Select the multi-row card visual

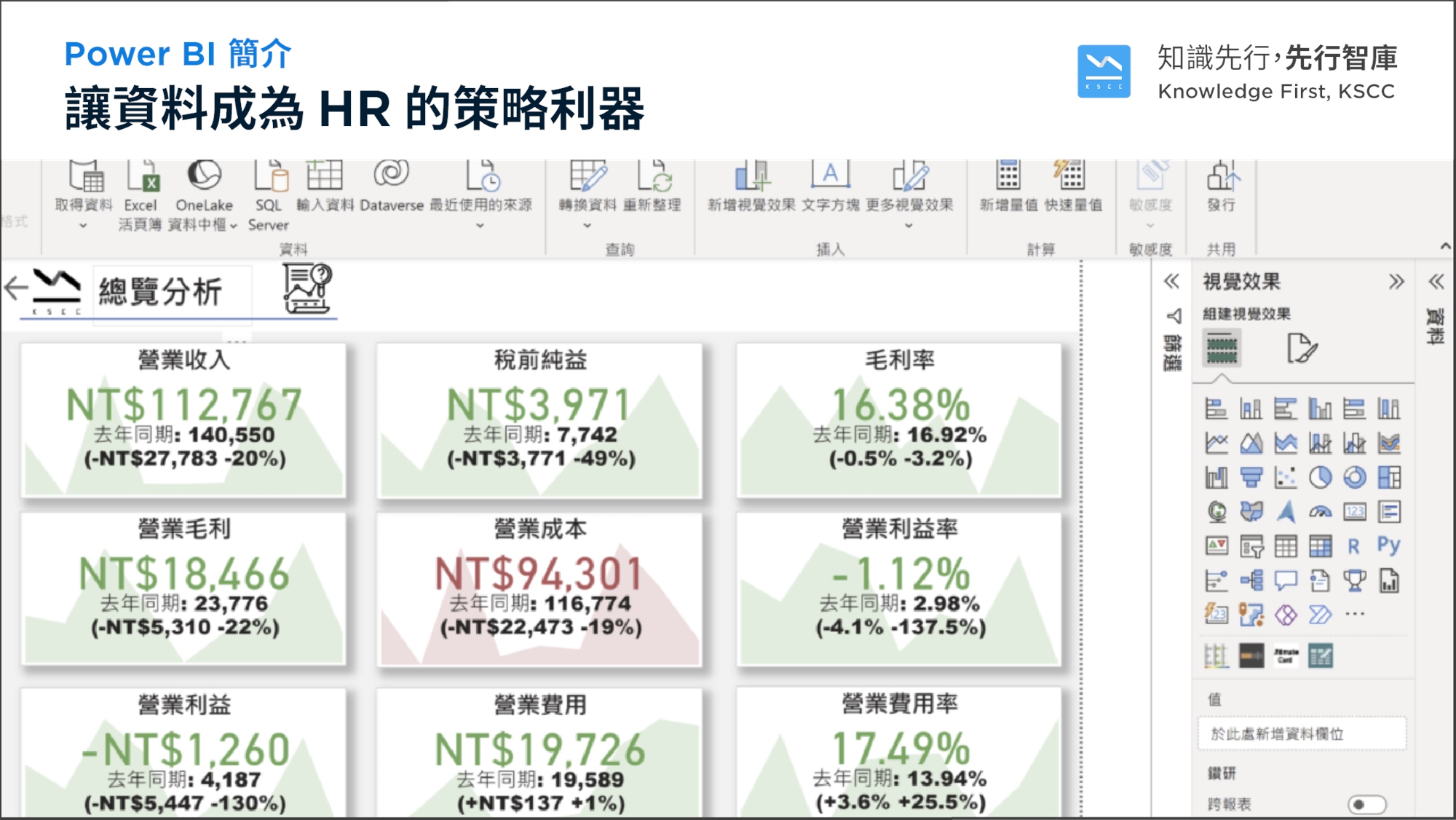1389,512
